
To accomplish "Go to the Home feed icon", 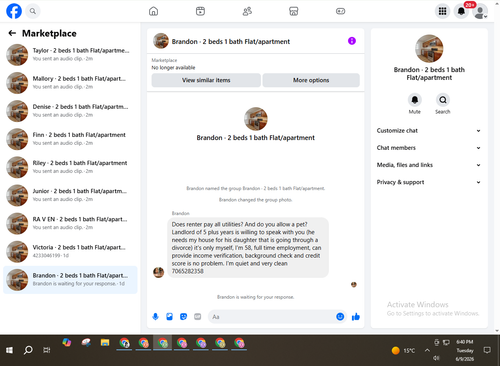I will [153, 11].
